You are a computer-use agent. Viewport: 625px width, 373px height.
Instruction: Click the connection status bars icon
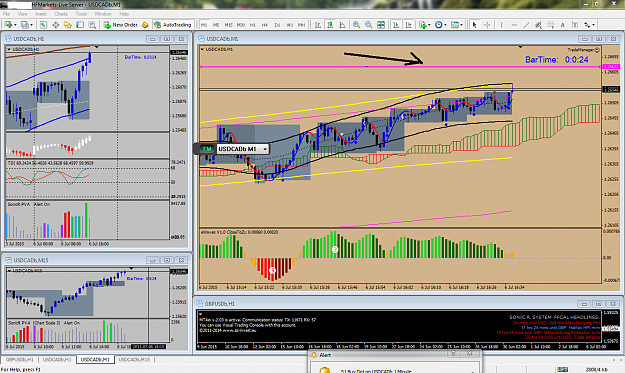[x=562, y=369]
